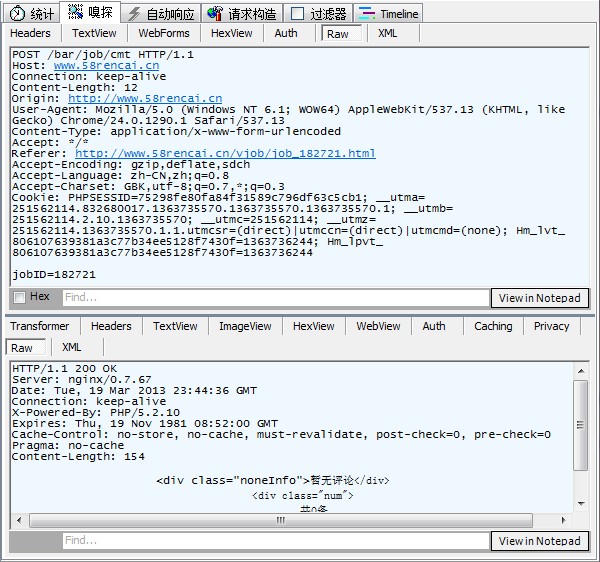Image resolution: width=600 pixels, height=562 pixels.
Task: Click the Content-Type urlencoded header line
Action: click(176, 131)
